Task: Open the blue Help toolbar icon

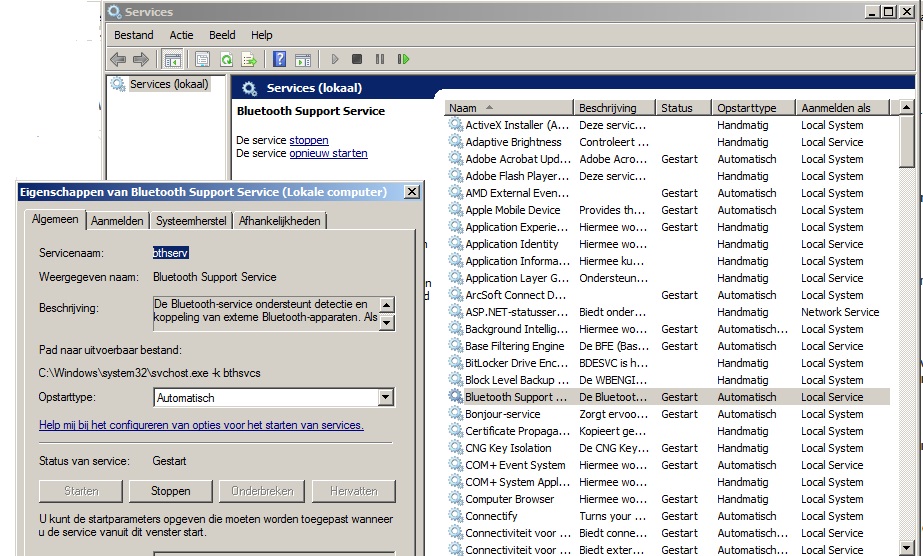Action: pyautogui.click(x=280, y=59)
